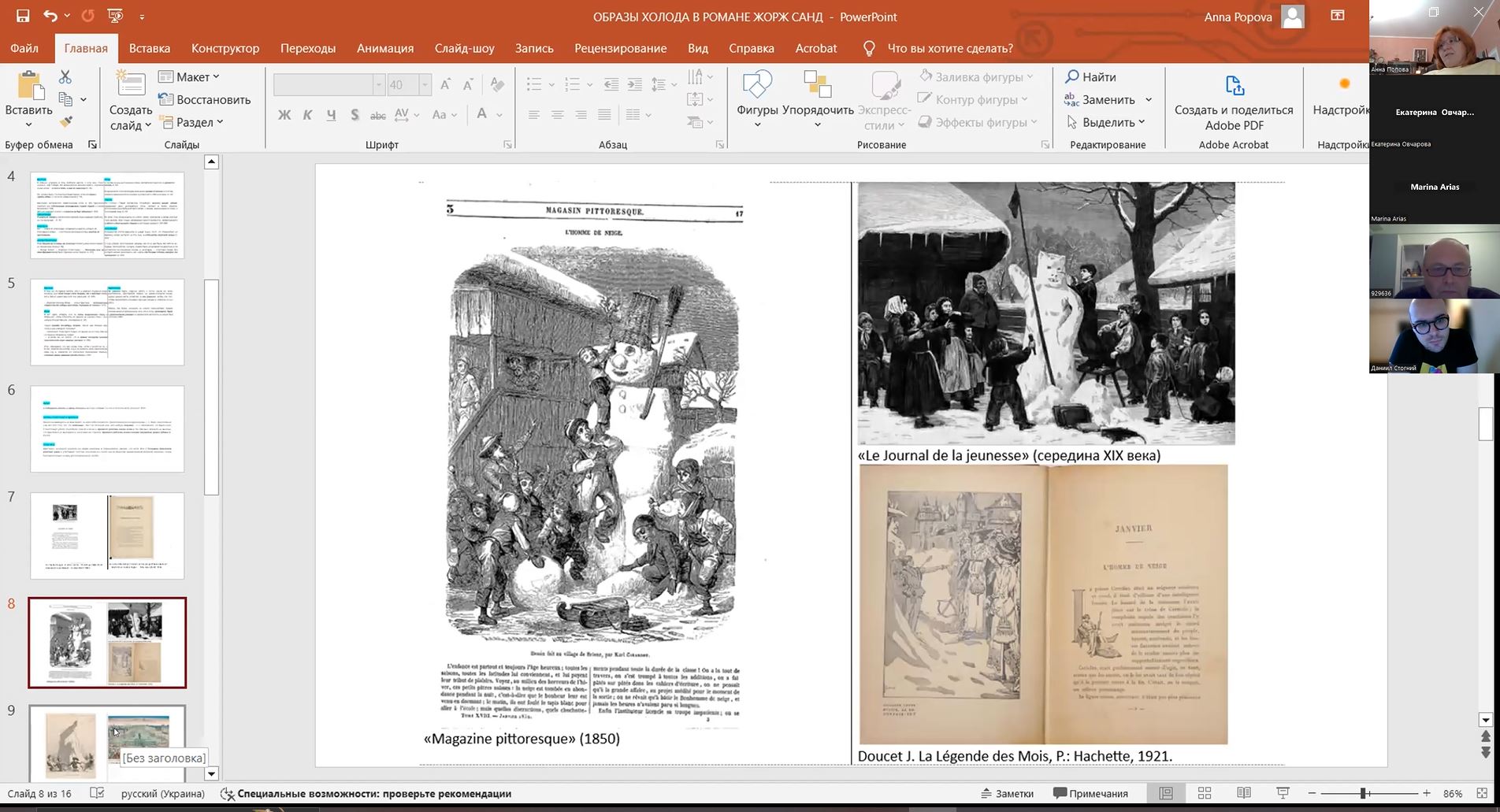Viewport: 1500px width, 812px height.
Task: Click Восстановить to reset the slide
Action: coord(205,99)
